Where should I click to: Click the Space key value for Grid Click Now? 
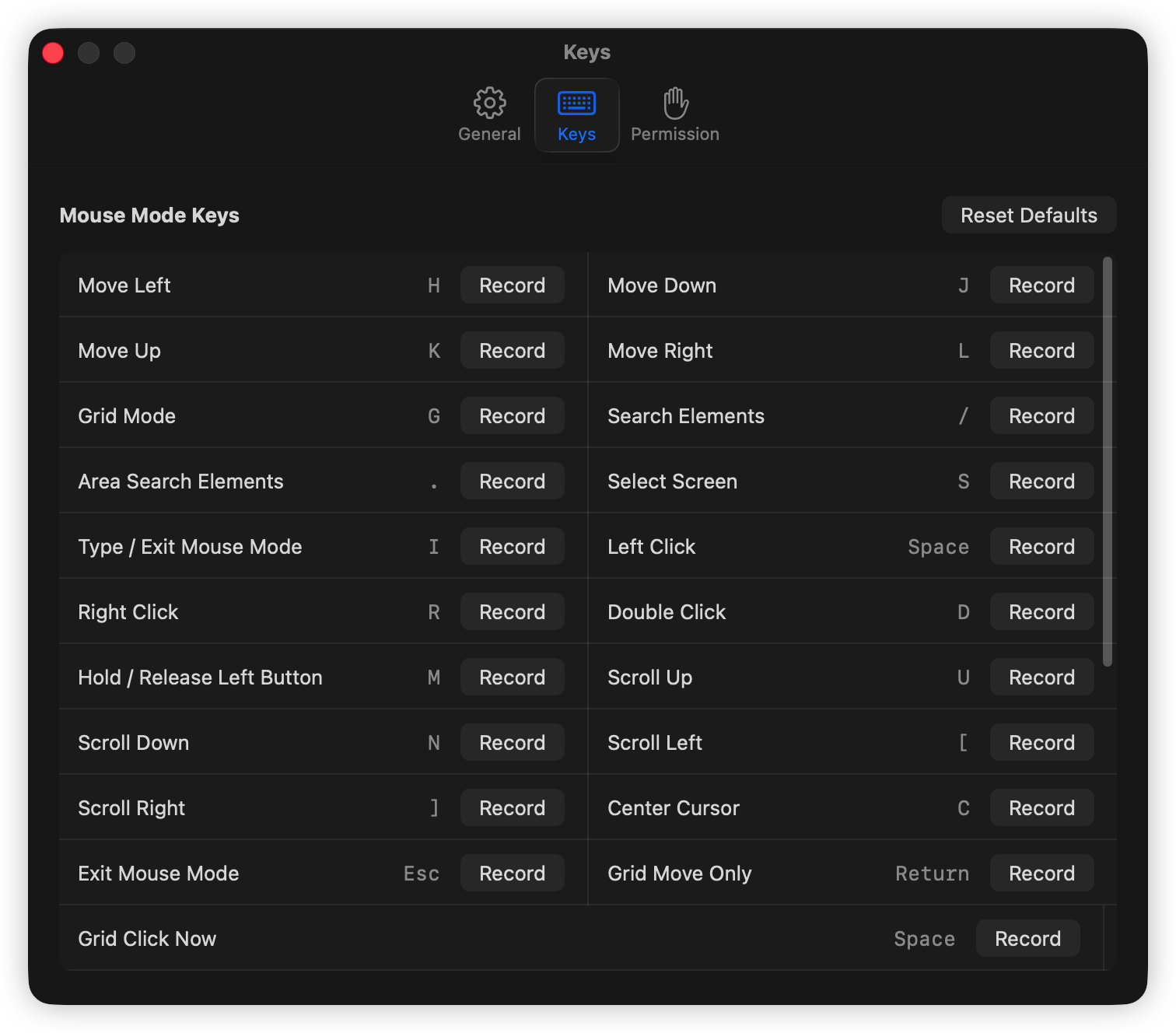pos(924,939)
